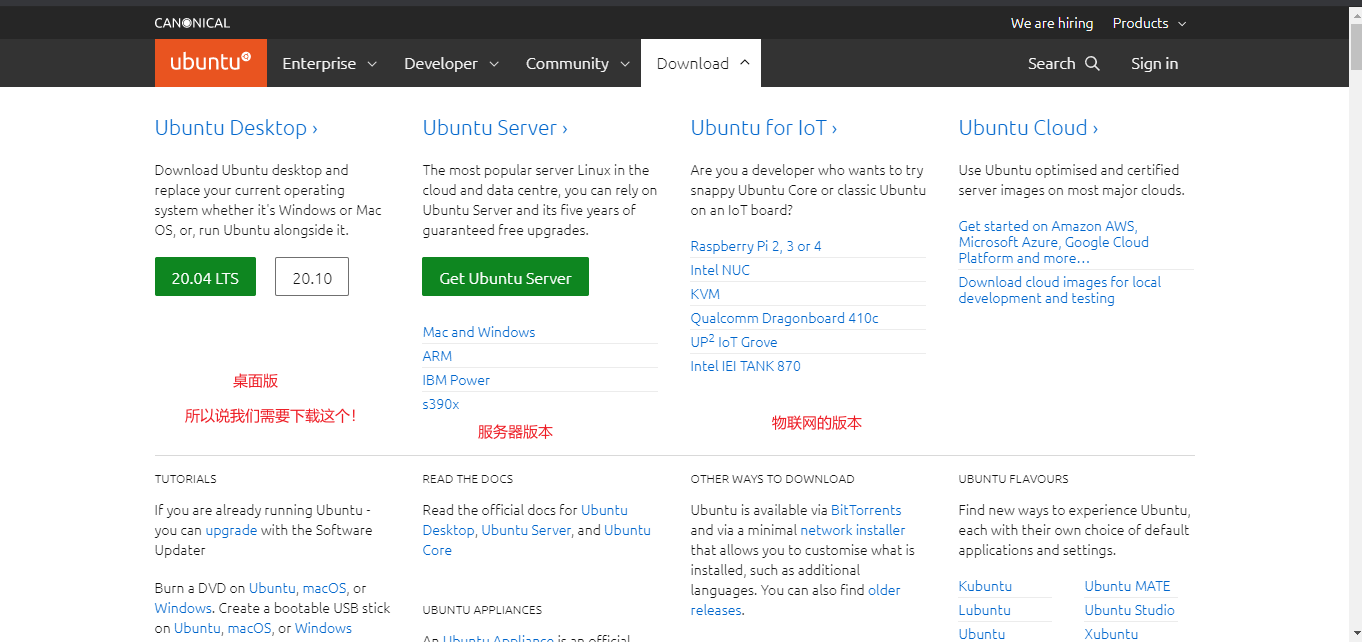The width and height of the screenshot is (1362, 642).
Task: Download Ubuntu 20.04 LTS
Action: tap(205, 277)
